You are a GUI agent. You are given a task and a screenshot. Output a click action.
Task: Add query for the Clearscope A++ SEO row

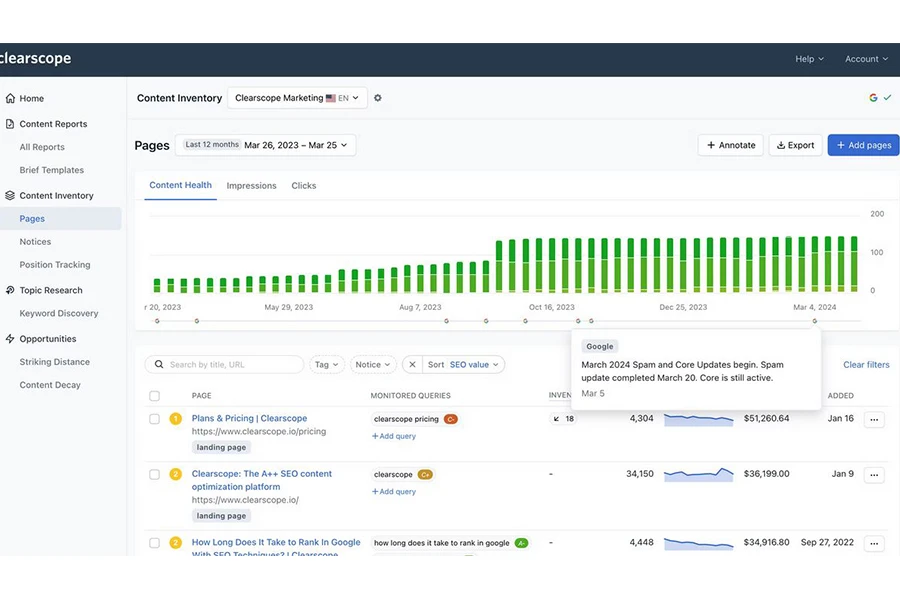click(x=394, y=491)
